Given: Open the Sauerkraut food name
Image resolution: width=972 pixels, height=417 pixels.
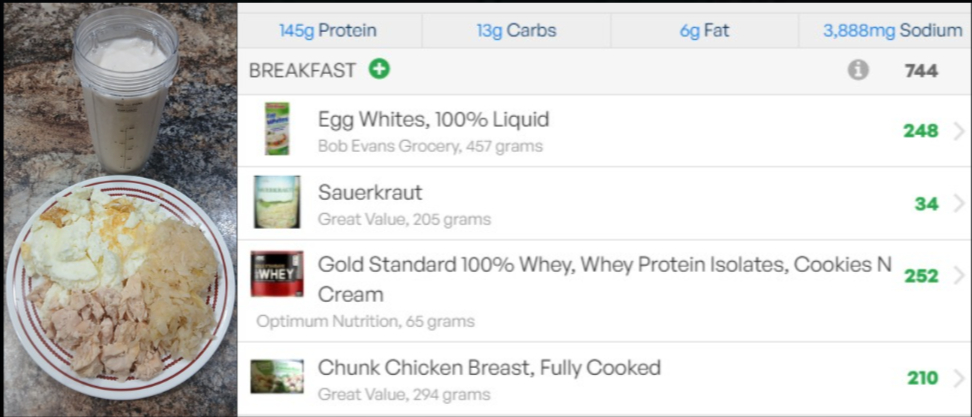Looking at the screenshot, I should click(370, 192).
